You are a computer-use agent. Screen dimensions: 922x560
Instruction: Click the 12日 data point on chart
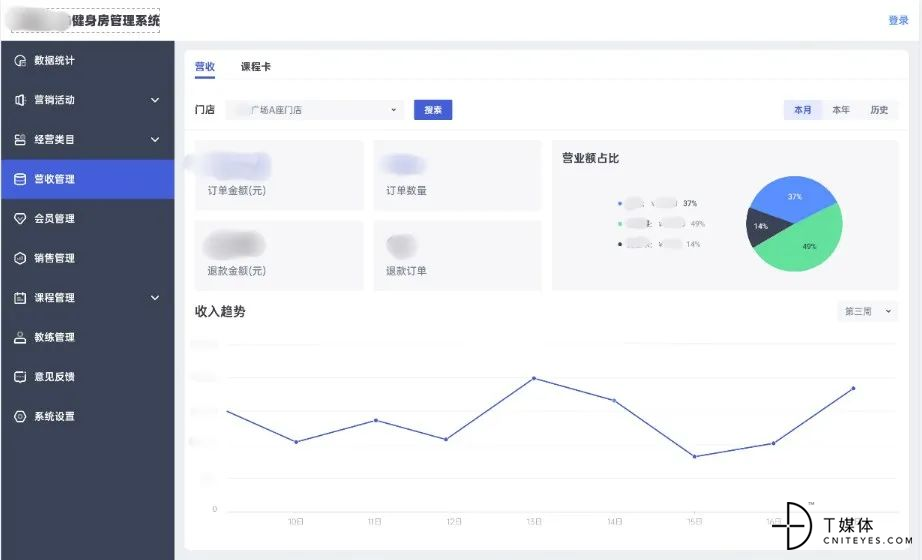(446, 439)
